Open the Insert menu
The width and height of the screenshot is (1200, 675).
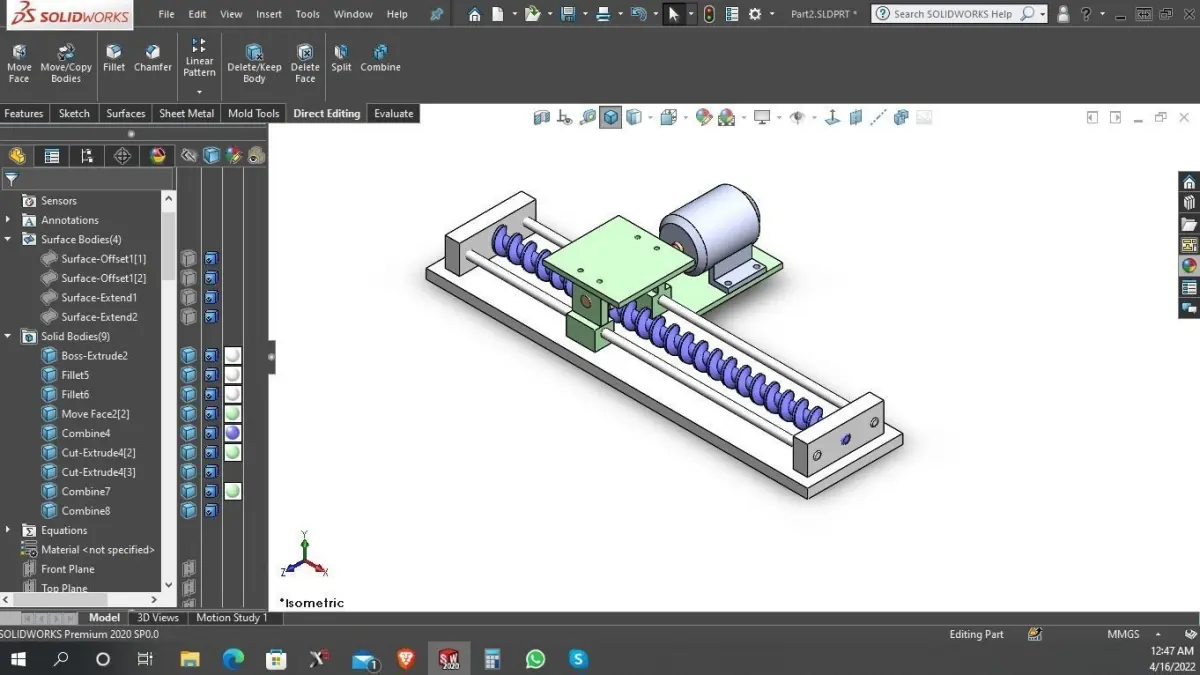coord(268,14)
